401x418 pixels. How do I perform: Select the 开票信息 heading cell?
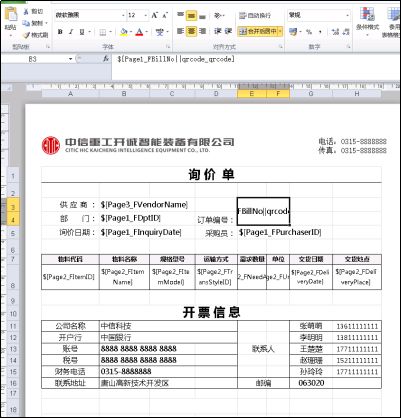211,312
